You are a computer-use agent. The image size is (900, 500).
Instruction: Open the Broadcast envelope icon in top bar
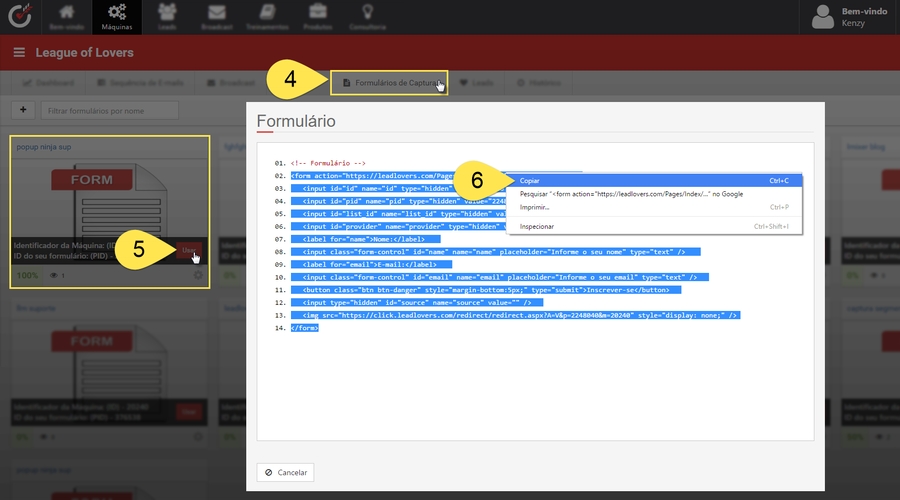point(217,16)
